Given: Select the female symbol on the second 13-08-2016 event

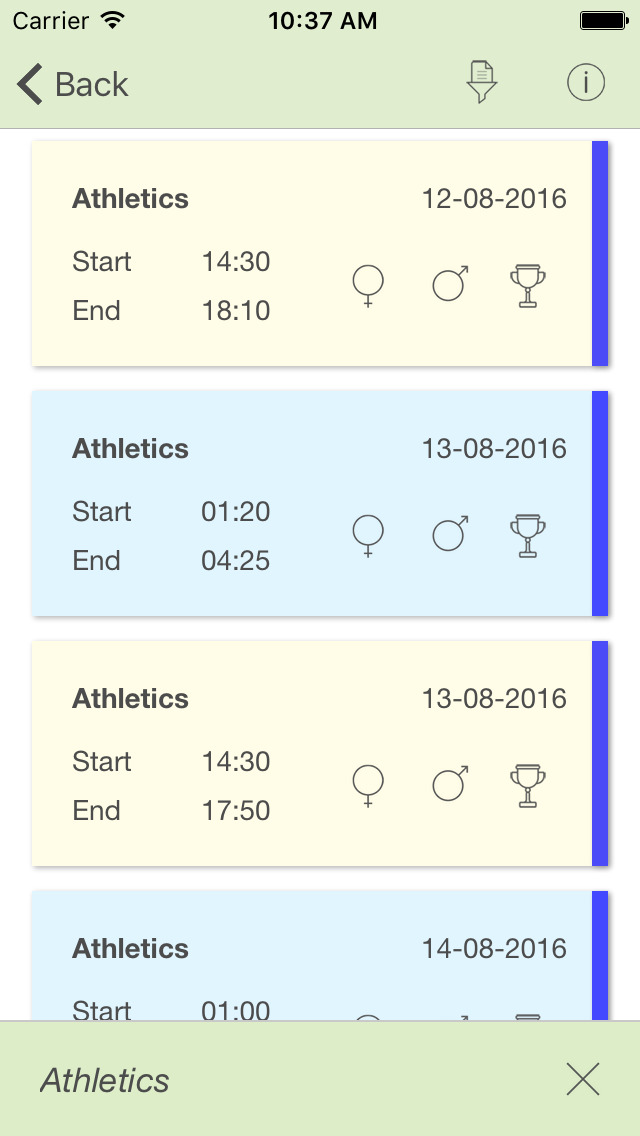Looking at the screenshot, I should [368, 785].
